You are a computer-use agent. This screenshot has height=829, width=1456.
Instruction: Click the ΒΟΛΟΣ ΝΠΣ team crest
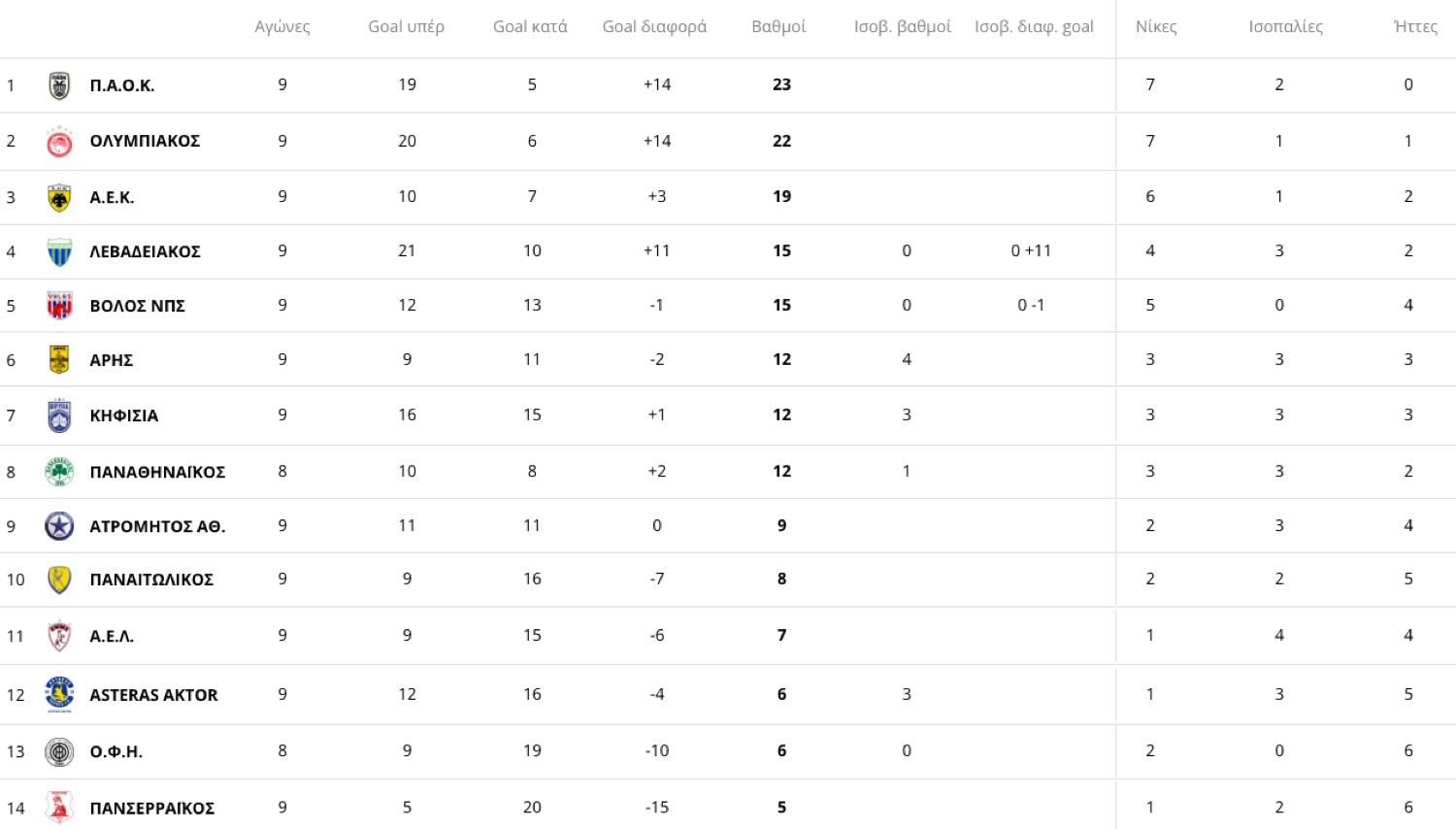pyautogui.click(x=59, y=306)
